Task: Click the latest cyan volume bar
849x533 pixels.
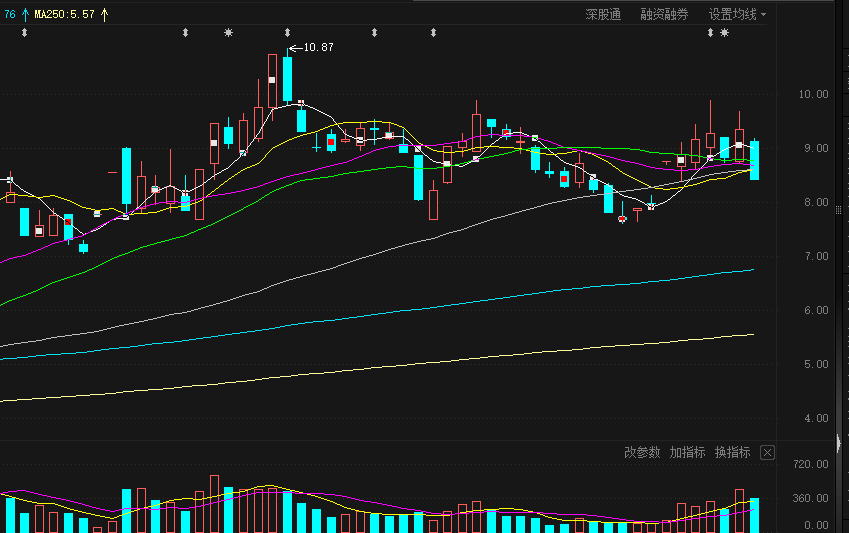Action: point(754,515)
